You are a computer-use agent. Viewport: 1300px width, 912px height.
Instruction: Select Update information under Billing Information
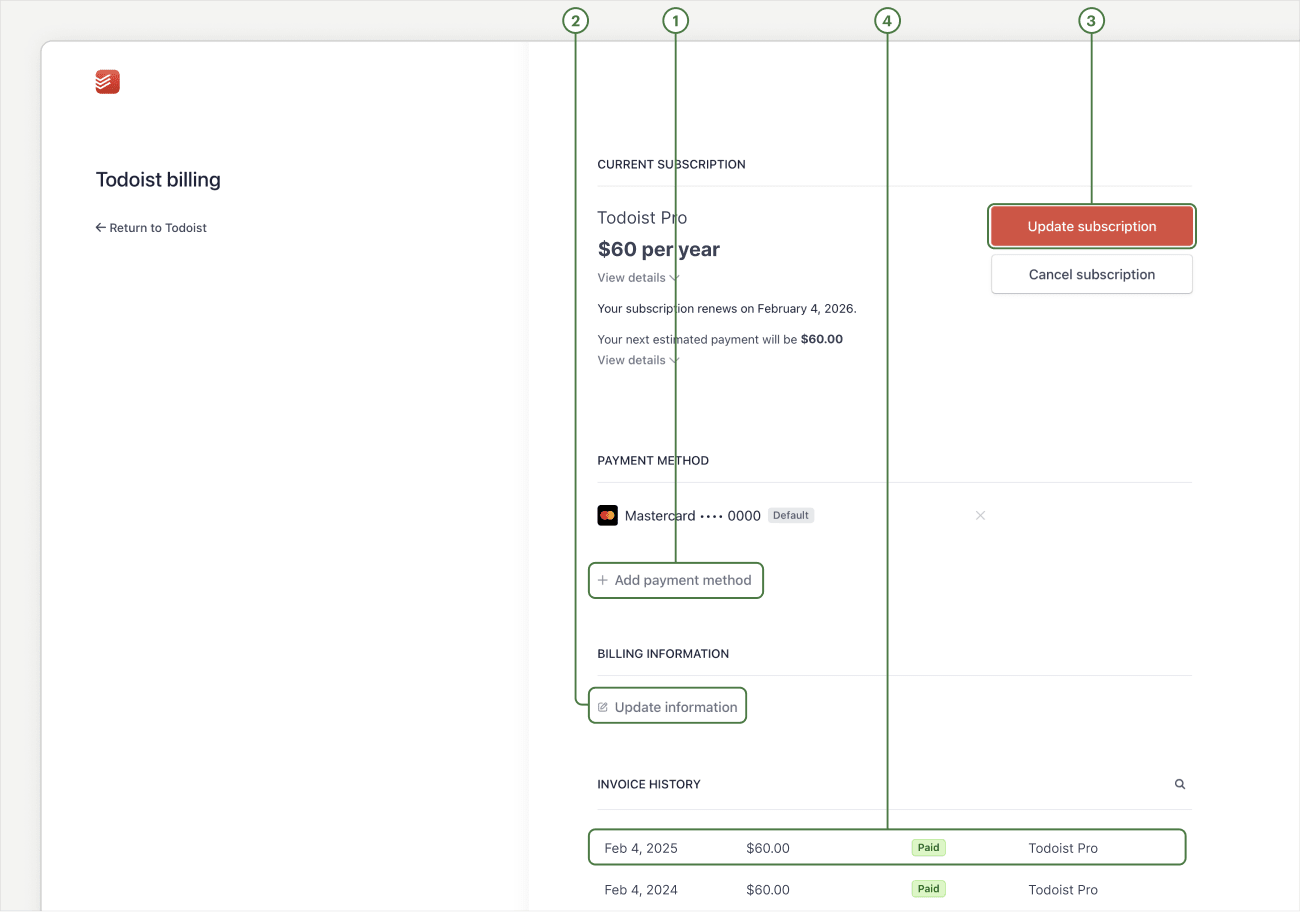click(667, 705)
